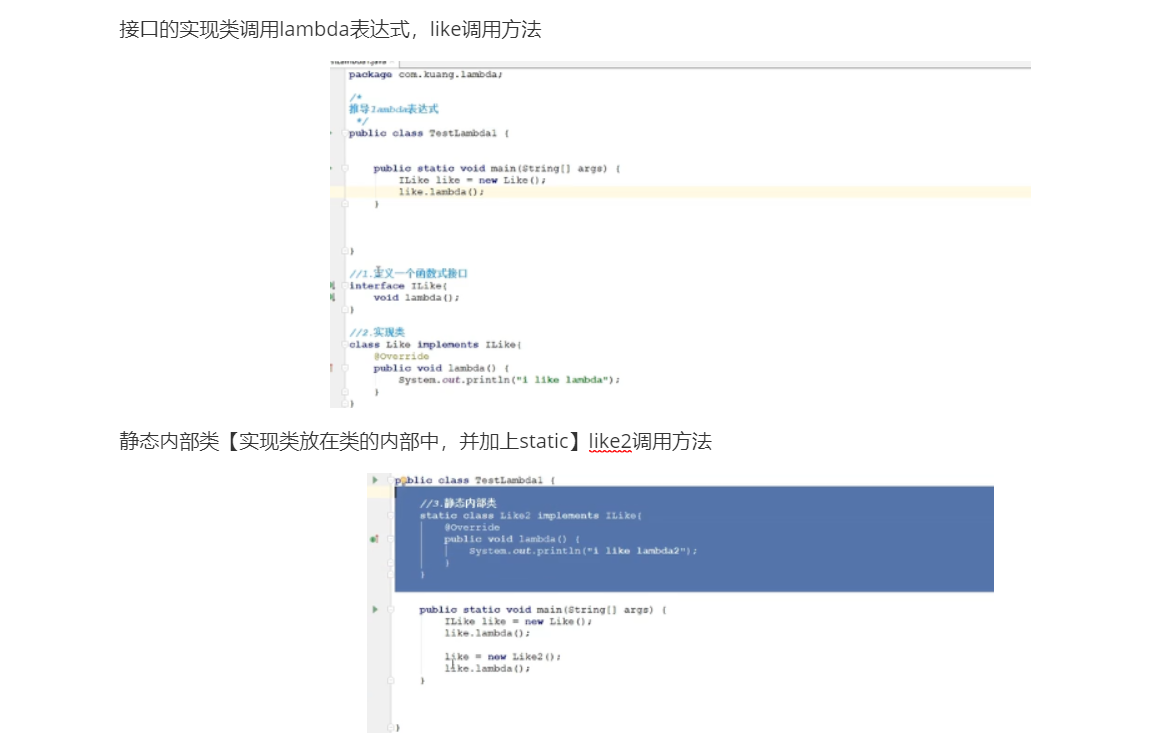Viewport: 1167px width, 752px height.
Task: Click the '//1.定义一个函数式接口' comment
Action: click(x=409, y=273)
